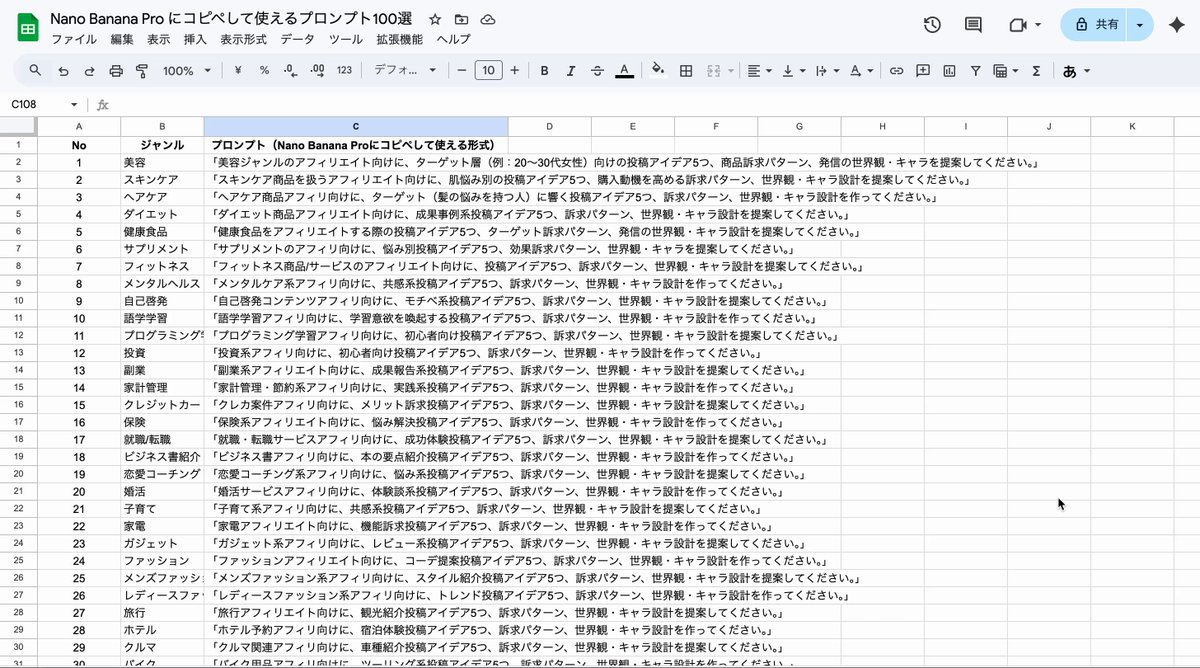Open the 100% zoom dropdown
The width and height of the screenshot is (1200, 668).
coord(187,71)
